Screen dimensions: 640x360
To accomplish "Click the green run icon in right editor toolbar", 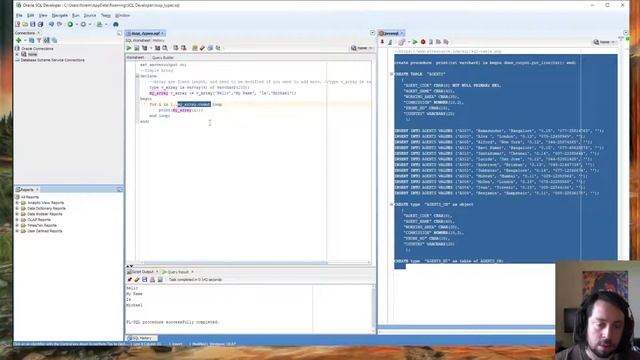I will [x=415, y=42].
